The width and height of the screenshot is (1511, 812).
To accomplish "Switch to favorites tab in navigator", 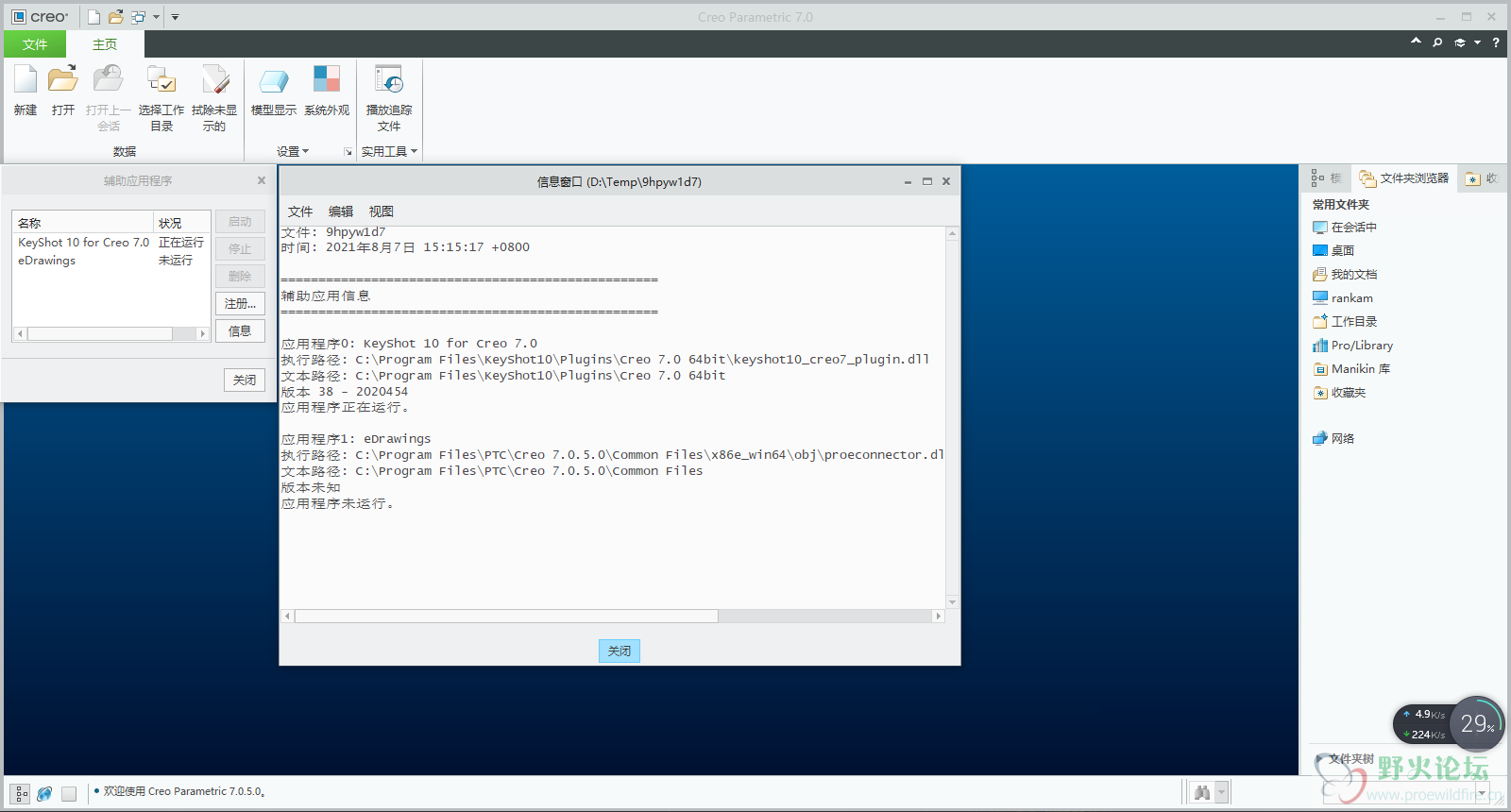I will (x=1481, y=178).
